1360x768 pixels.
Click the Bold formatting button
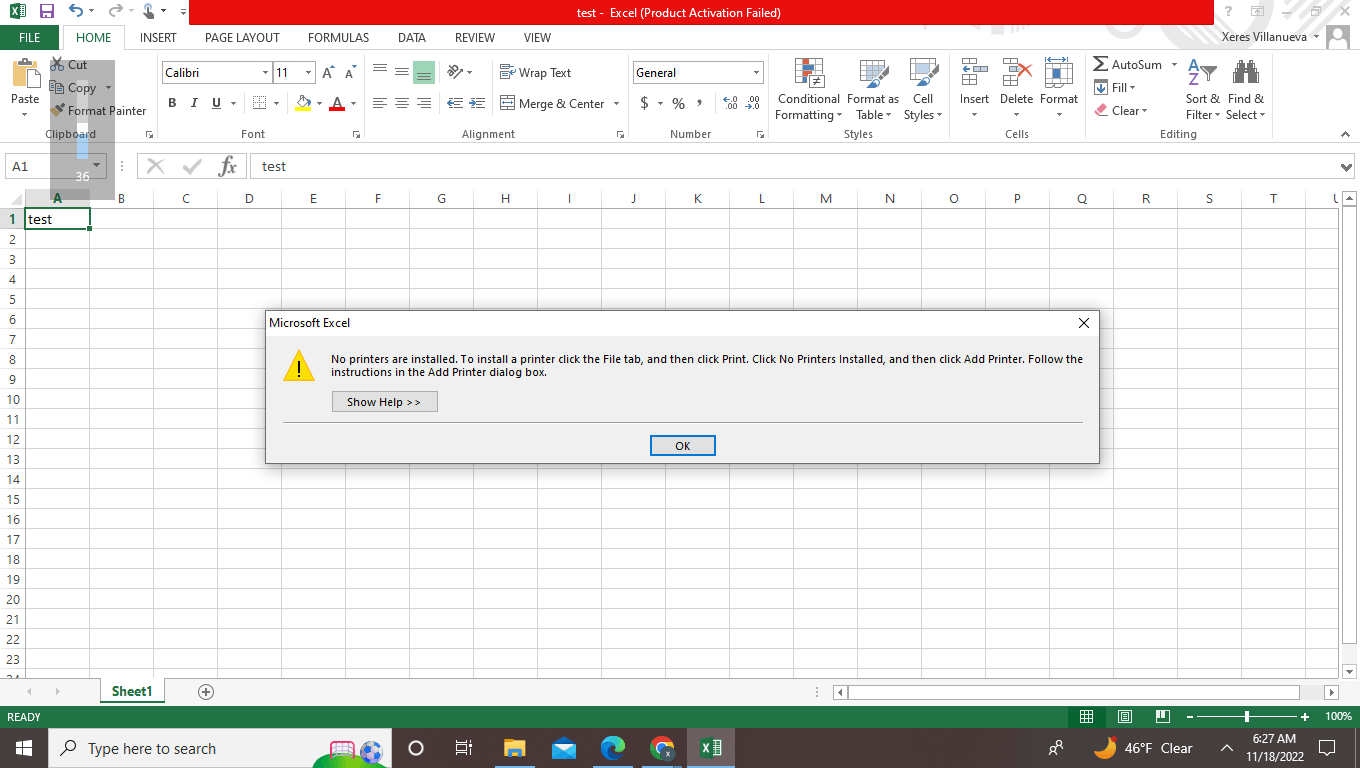172,103
